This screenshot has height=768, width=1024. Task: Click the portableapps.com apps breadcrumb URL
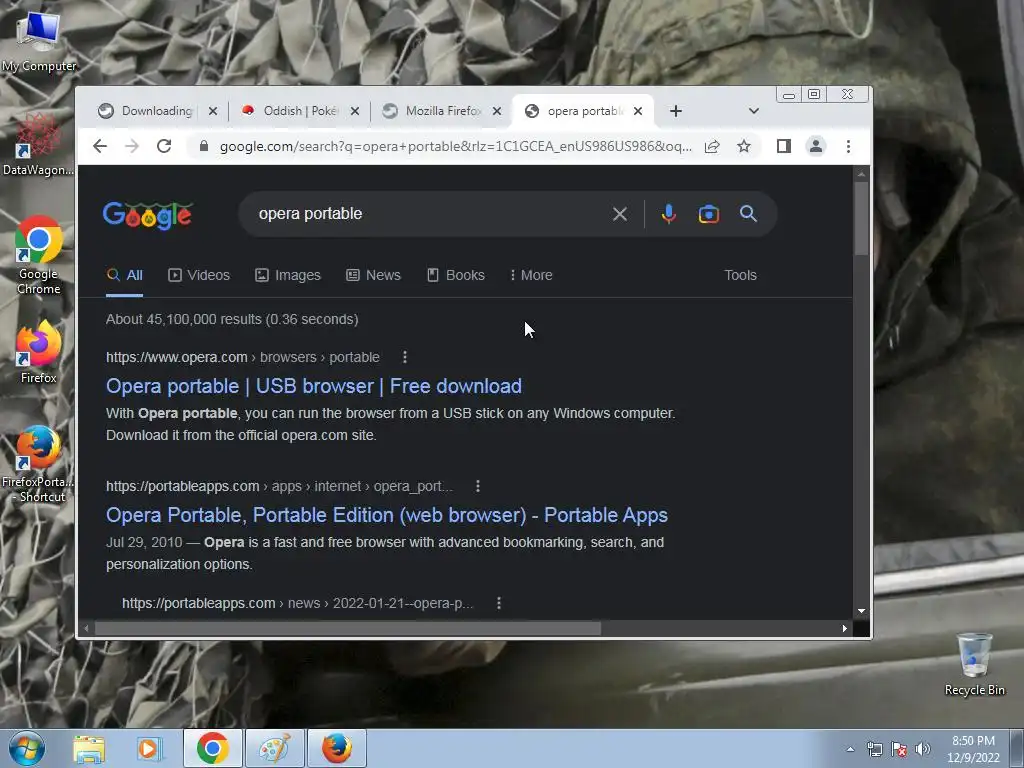click(x=280, y=487)
